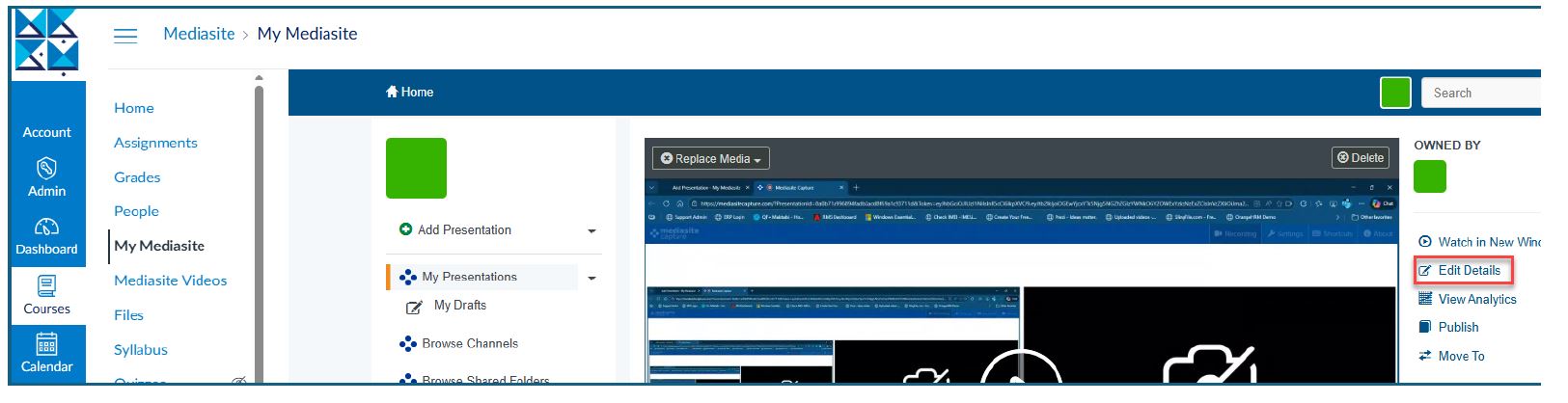Click the Edit Details pencil icon
Image resolution: width=1568 pixels, height=403 pixels.
pyautogui.click(x=1425, y=271)
